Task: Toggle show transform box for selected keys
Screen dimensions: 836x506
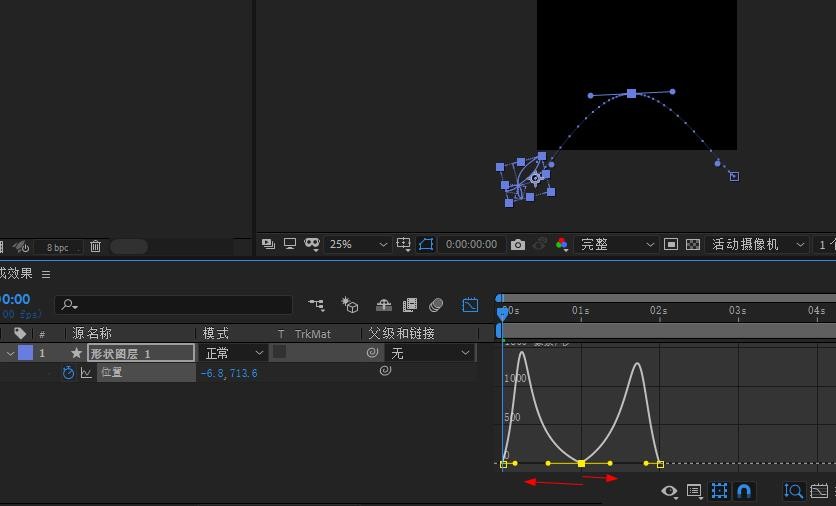Action: [719, 491]
